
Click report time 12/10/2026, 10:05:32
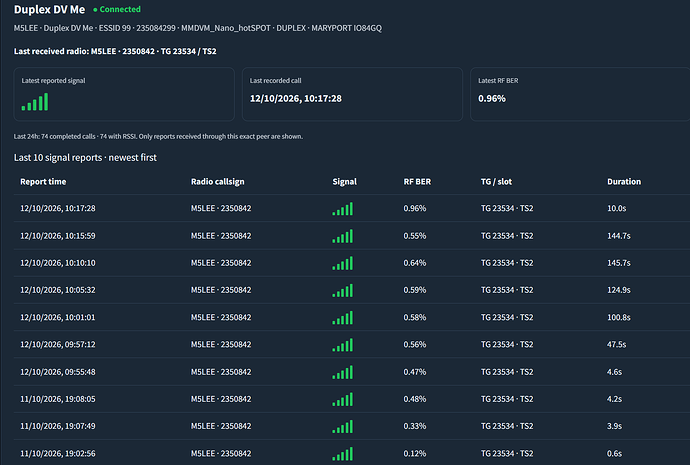58,290
